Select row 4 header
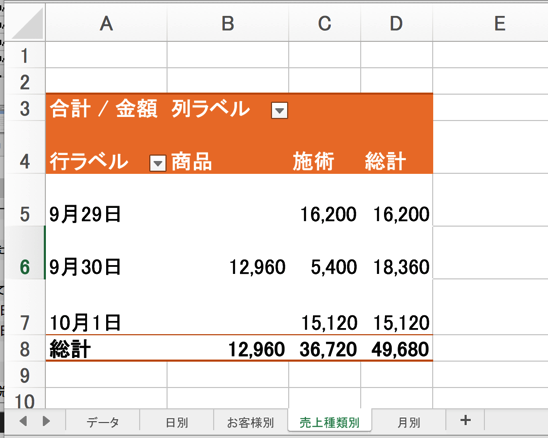548x438 pixels. pos(24,148)
